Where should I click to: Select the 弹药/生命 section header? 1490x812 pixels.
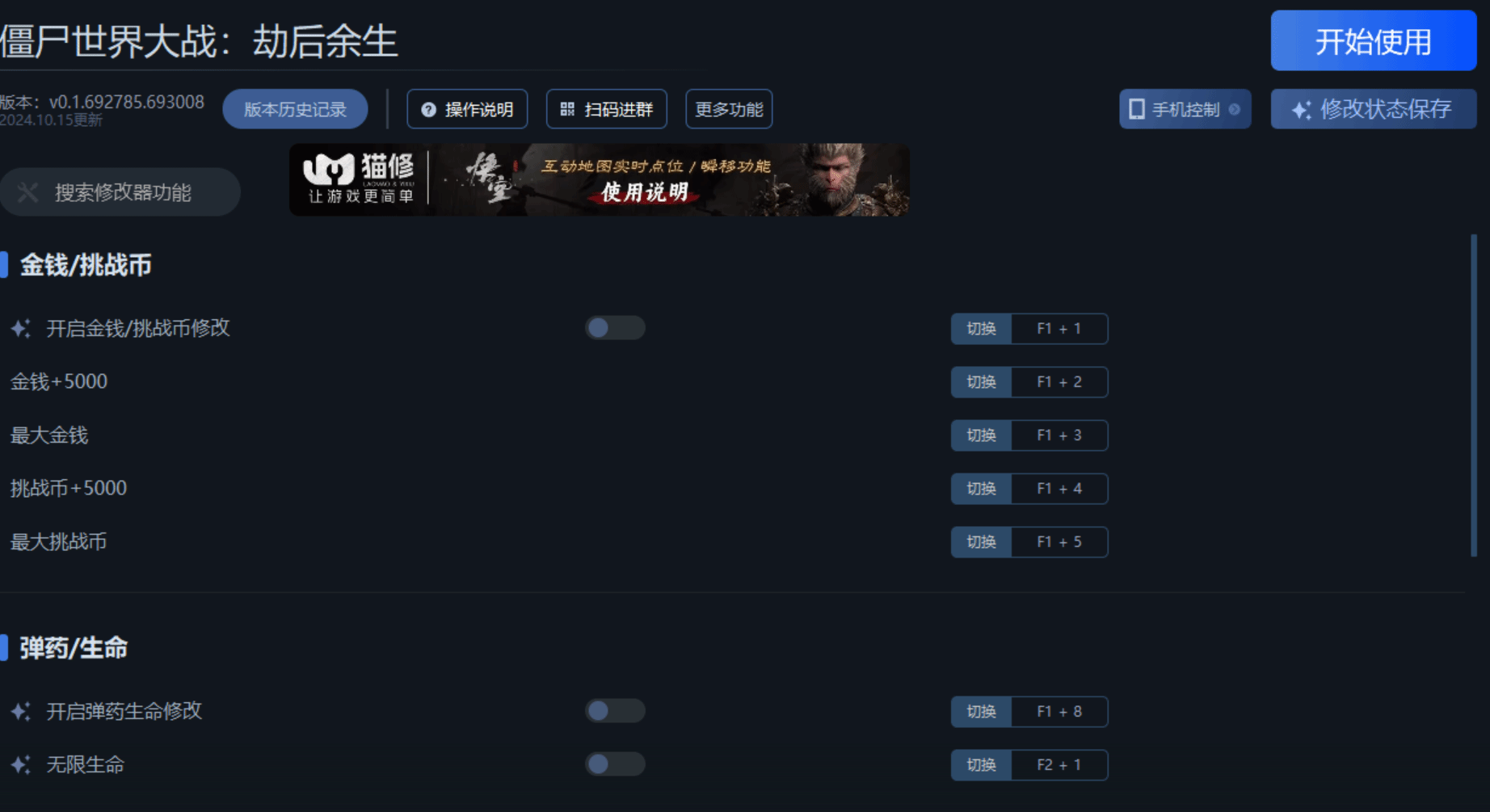coord(74,648)
